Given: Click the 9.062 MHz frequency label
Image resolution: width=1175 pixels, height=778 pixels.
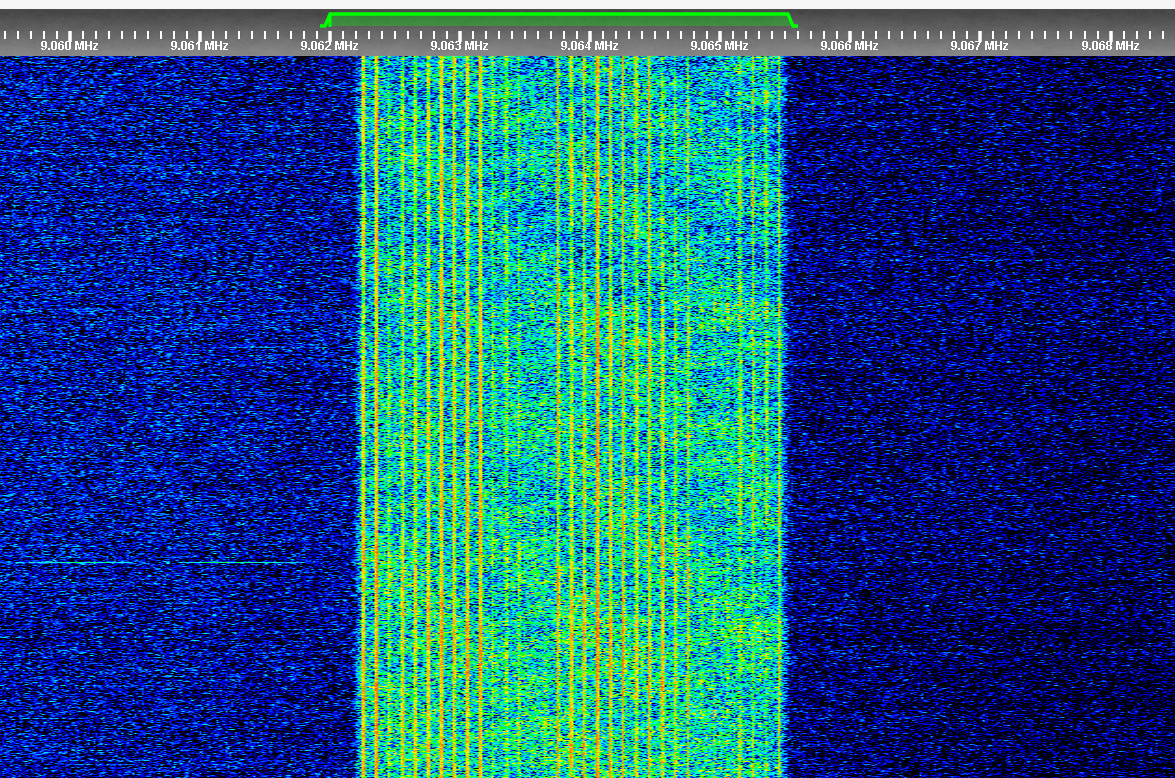Looking at the screenshot, I should coord(329,46).
